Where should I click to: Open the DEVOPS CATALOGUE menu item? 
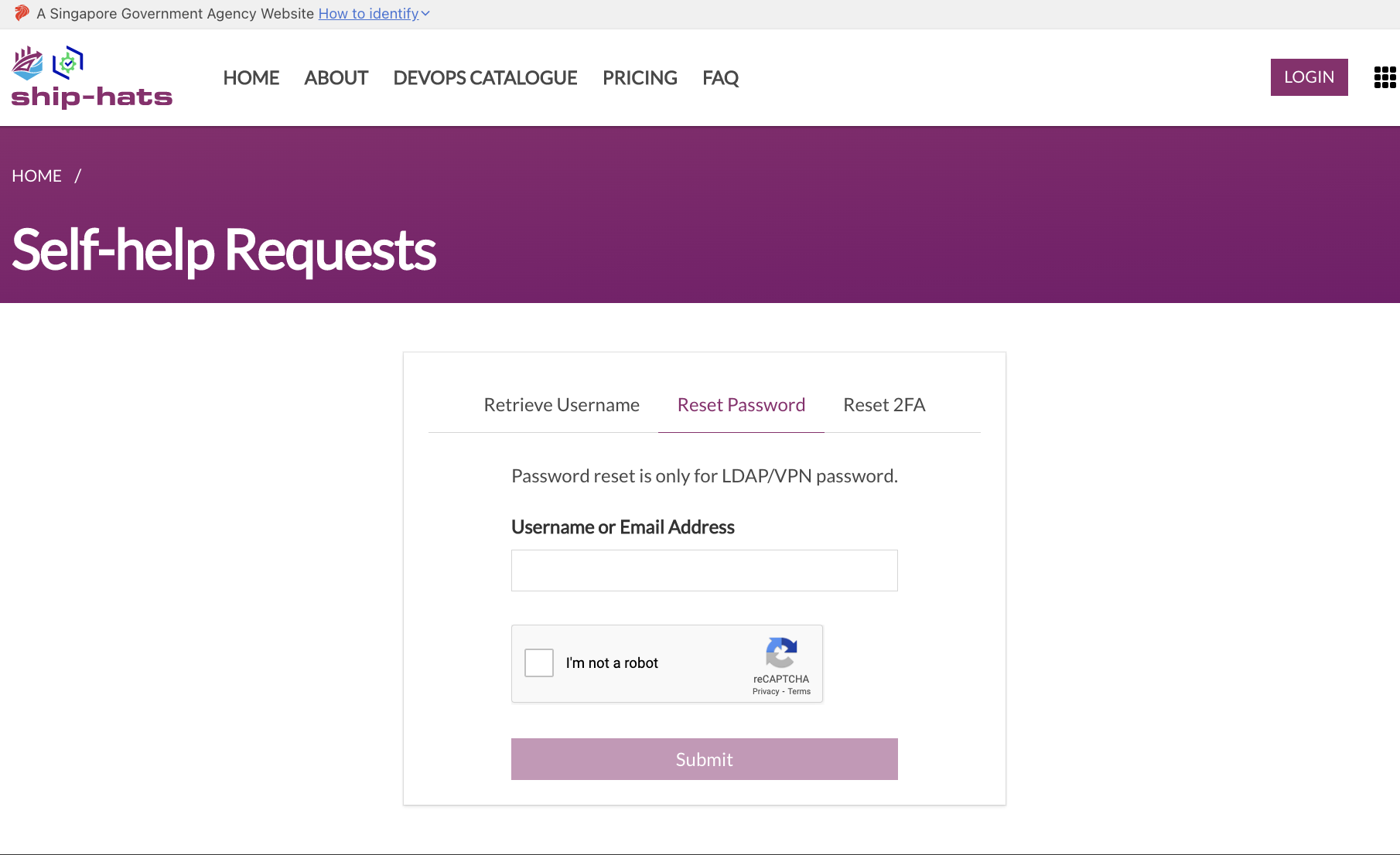(x=485, y=78)
